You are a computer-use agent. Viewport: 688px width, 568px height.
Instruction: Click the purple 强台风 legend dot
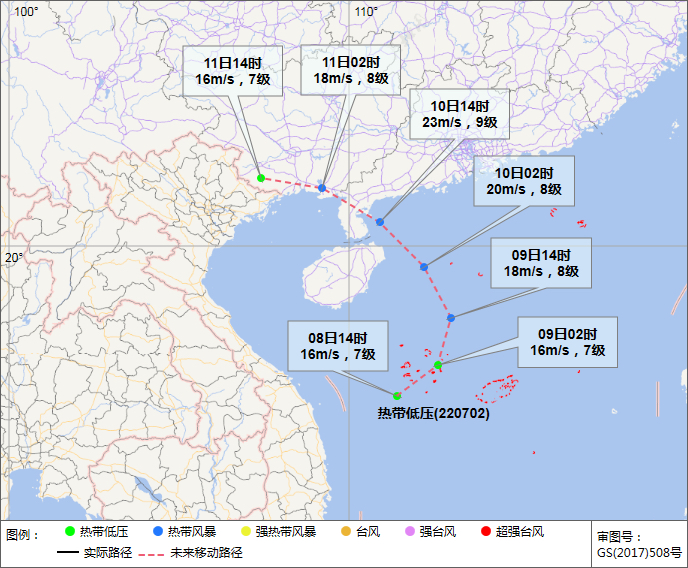[409, 531]
